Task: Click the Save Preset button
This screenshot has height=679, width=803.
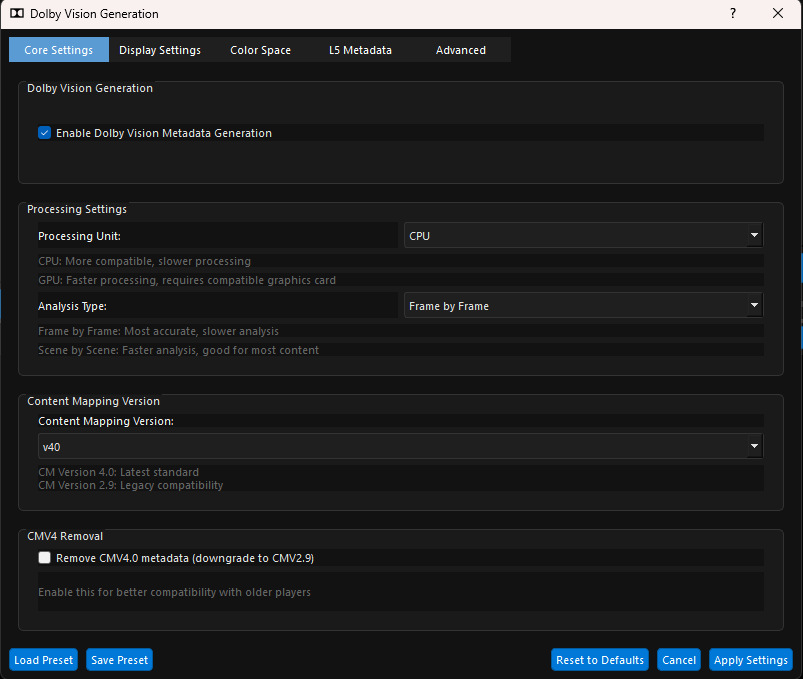Action: click(x=119, y=660)
